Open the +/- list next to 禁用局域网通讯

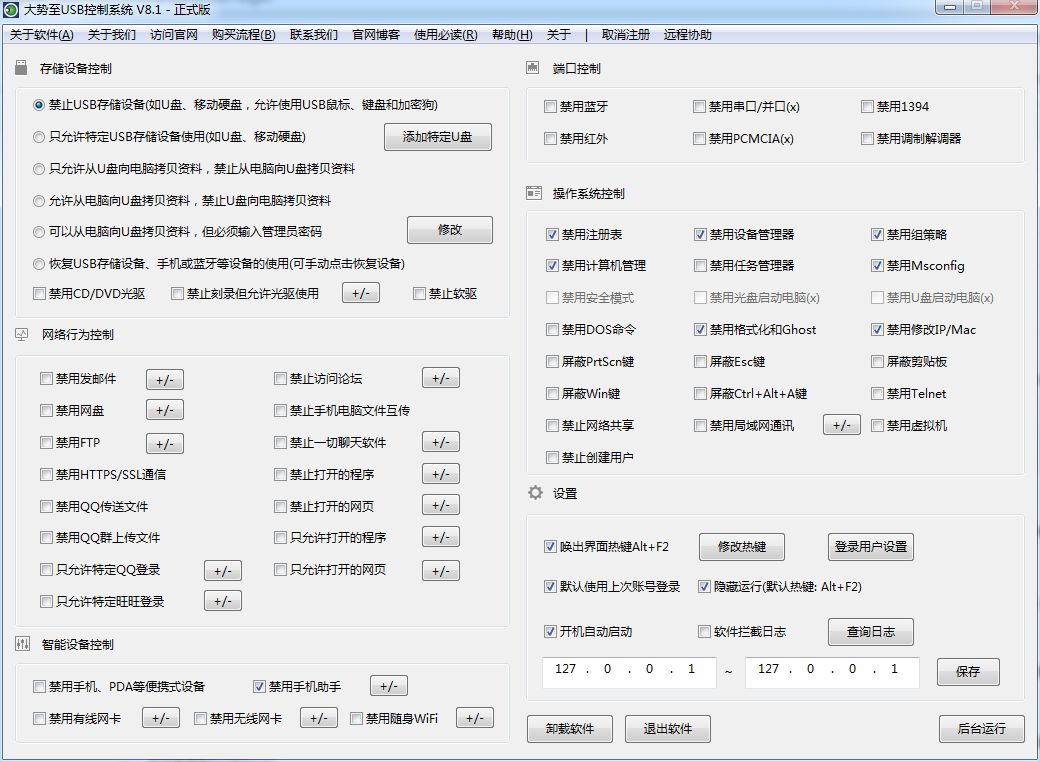tap(841, 425)
